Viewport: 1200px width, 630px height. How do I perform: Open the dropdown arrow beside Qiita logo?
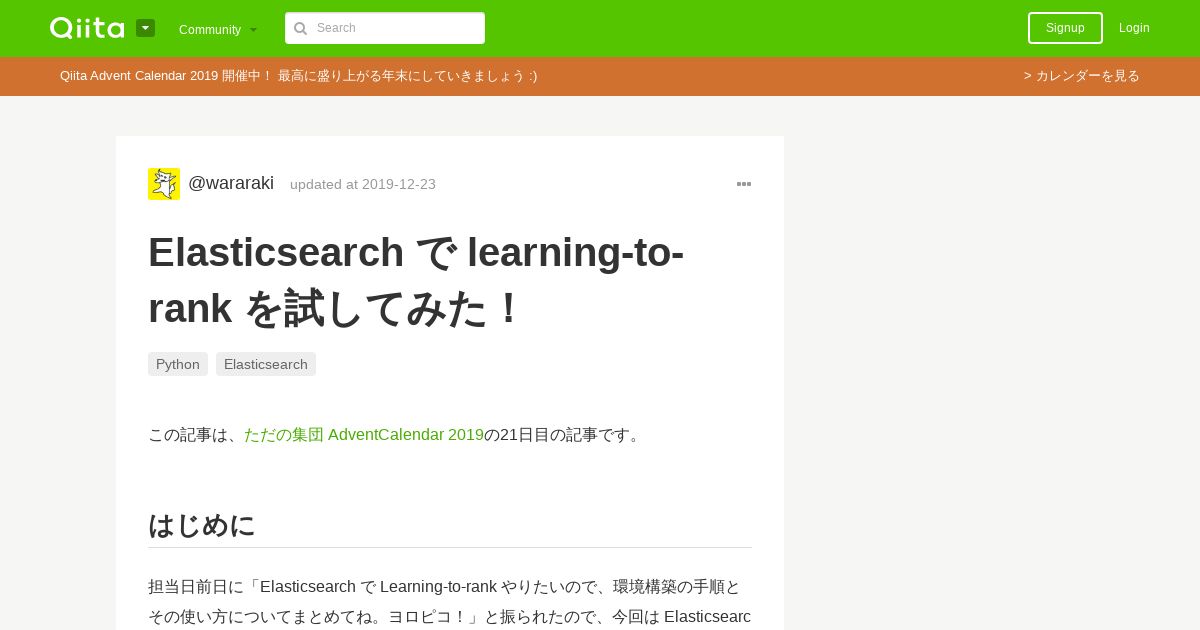tap(145, 28)
